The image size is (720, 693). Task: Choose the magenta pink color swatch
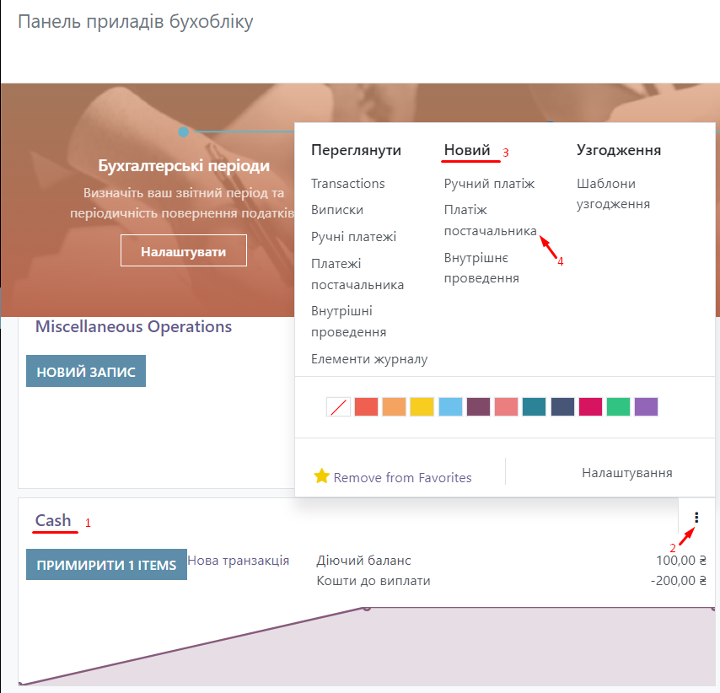point(590,407)
